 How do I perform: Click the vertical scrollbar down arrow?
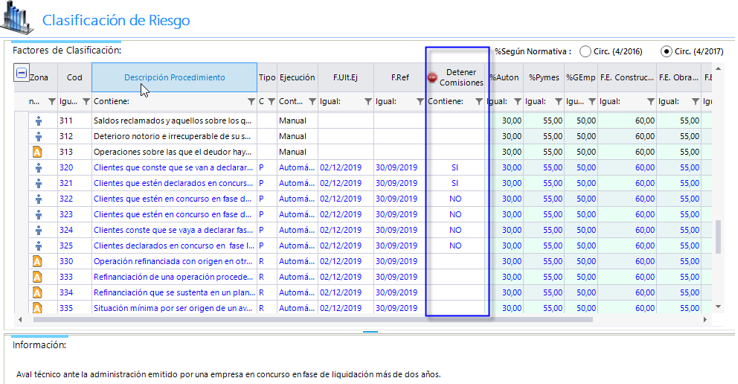718,307
